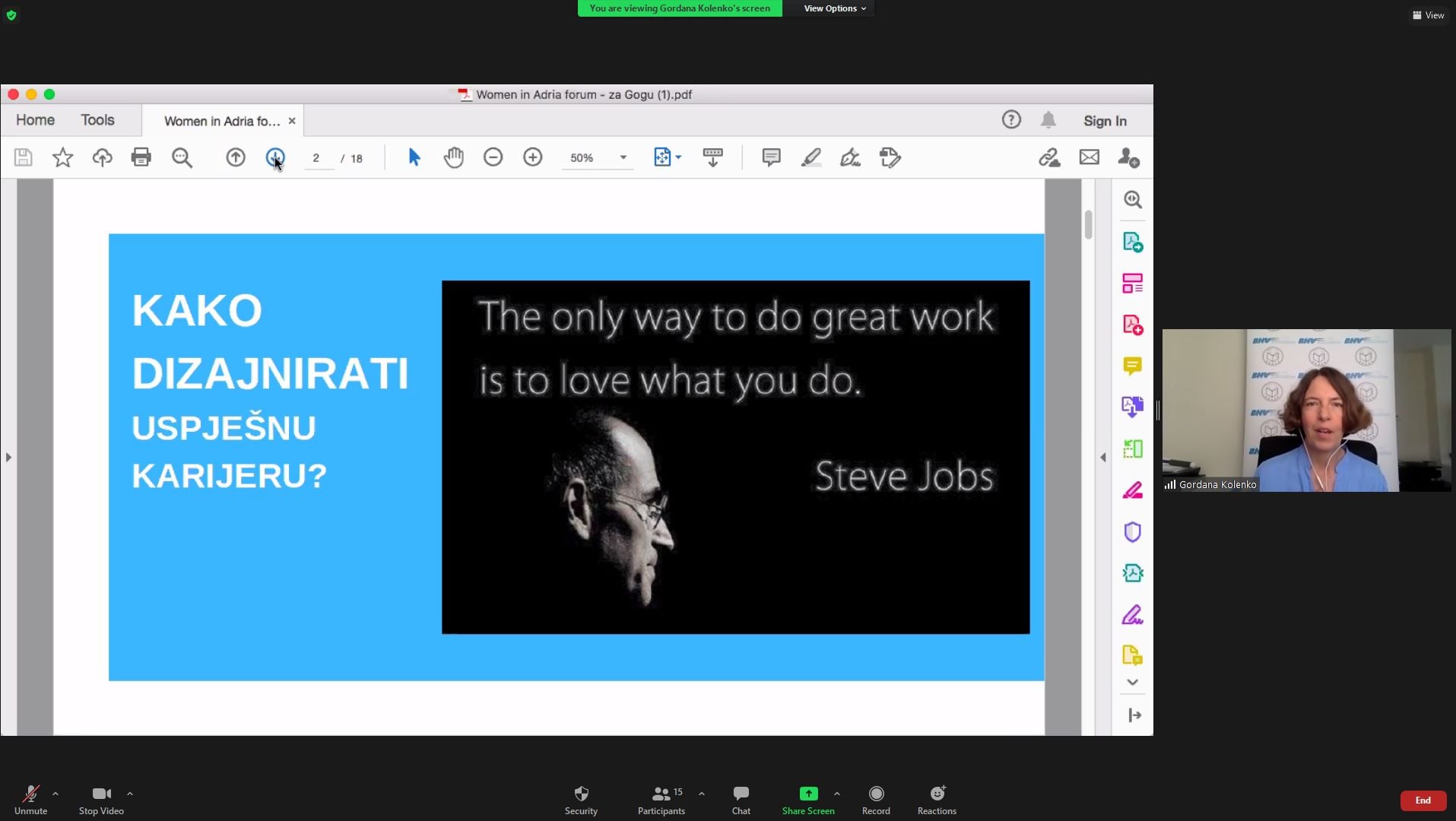
Task: Go to previous page with up arrow
Action: (236, 157)
